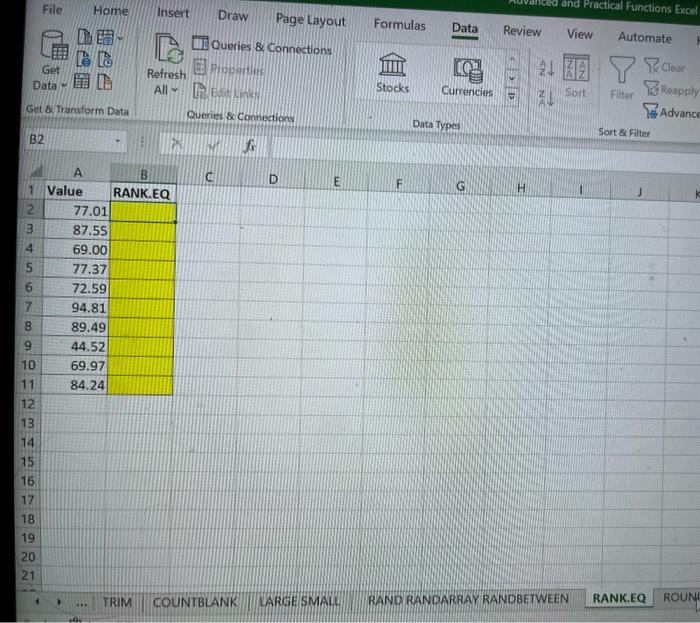Select row 5 header
The image size is (700, 623).
coord(29,267)
